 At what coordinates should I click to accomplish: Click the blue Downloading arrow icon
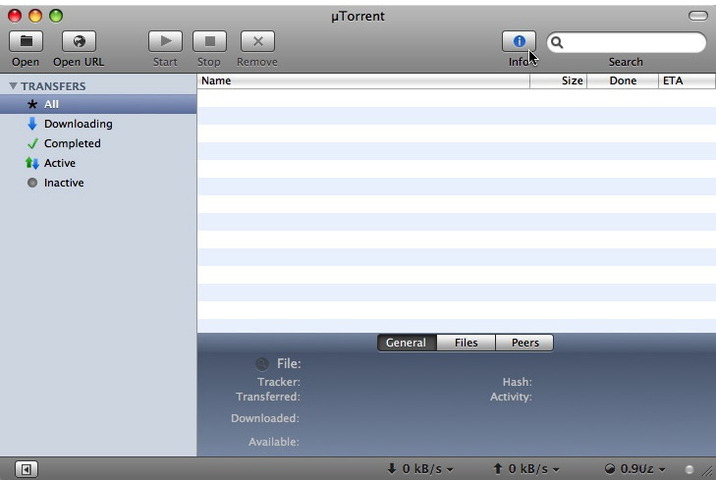pos(32,124)
